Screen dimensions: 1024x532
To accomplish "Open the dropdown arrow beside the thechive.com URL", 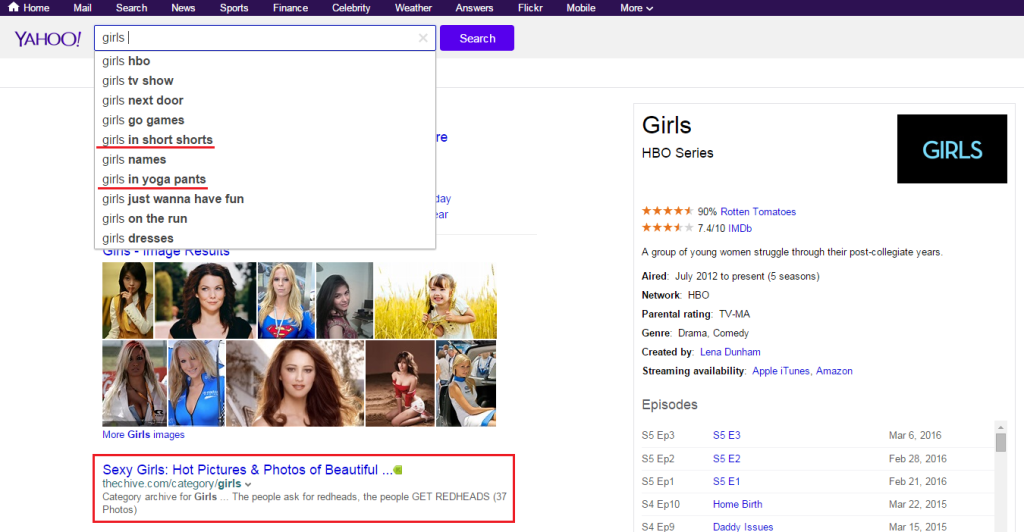I will pos(248,485).
